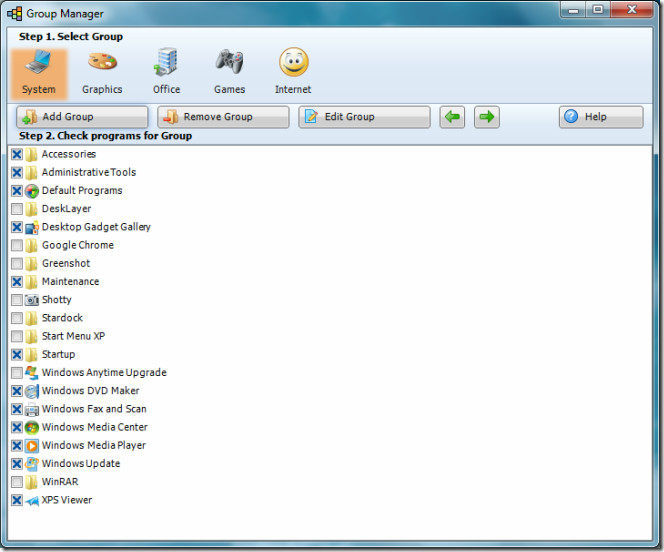Select the Internet group smiley icon
This screenshot has height=552, width=664.
tap(293, 62)
